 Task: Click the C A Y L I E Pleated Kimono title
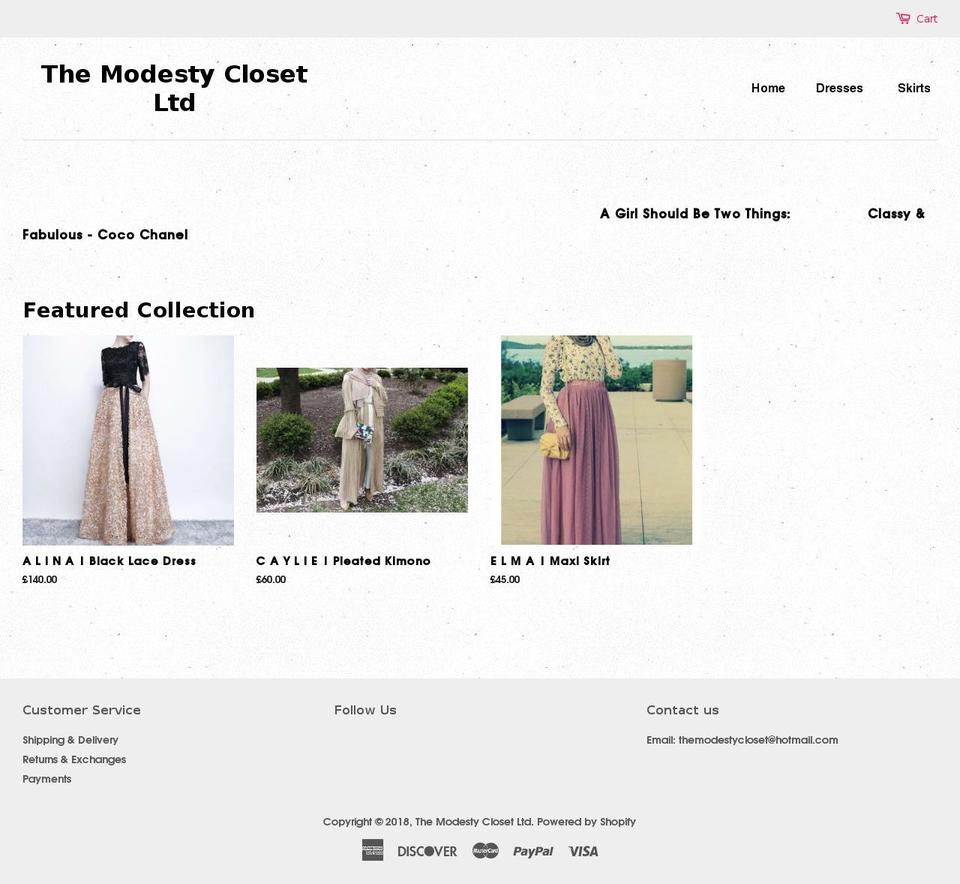[x=343, y=561]
